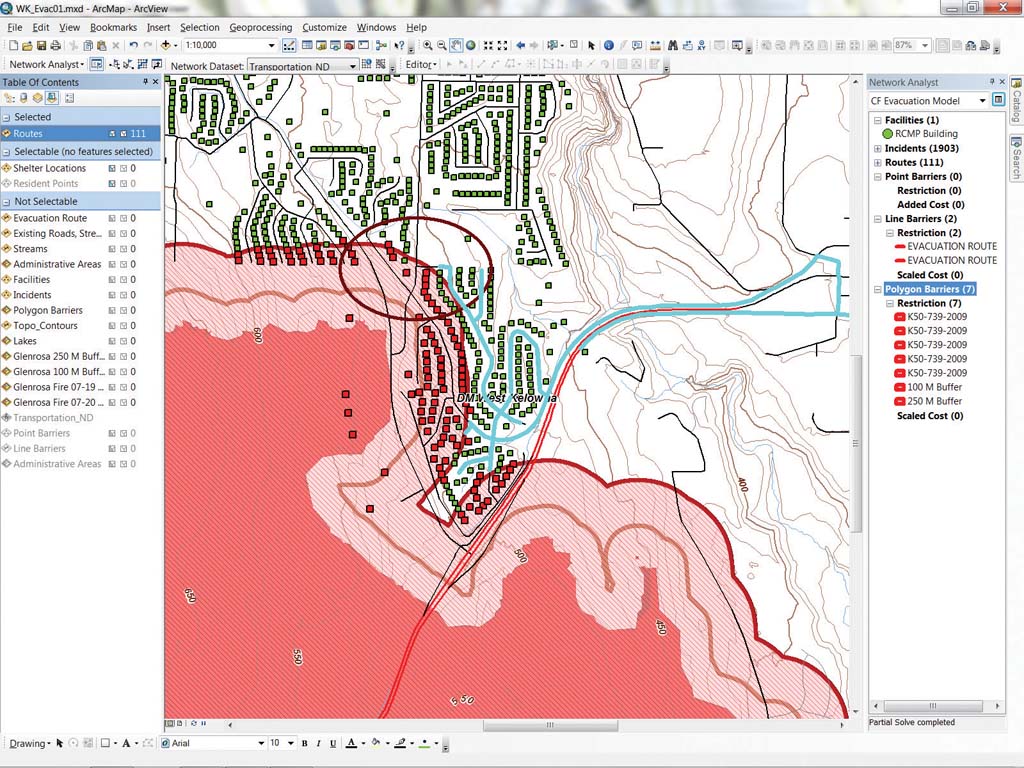
Task: Switch TOC to List By Source
Action: pyautogui.click(x=24, y=98)
